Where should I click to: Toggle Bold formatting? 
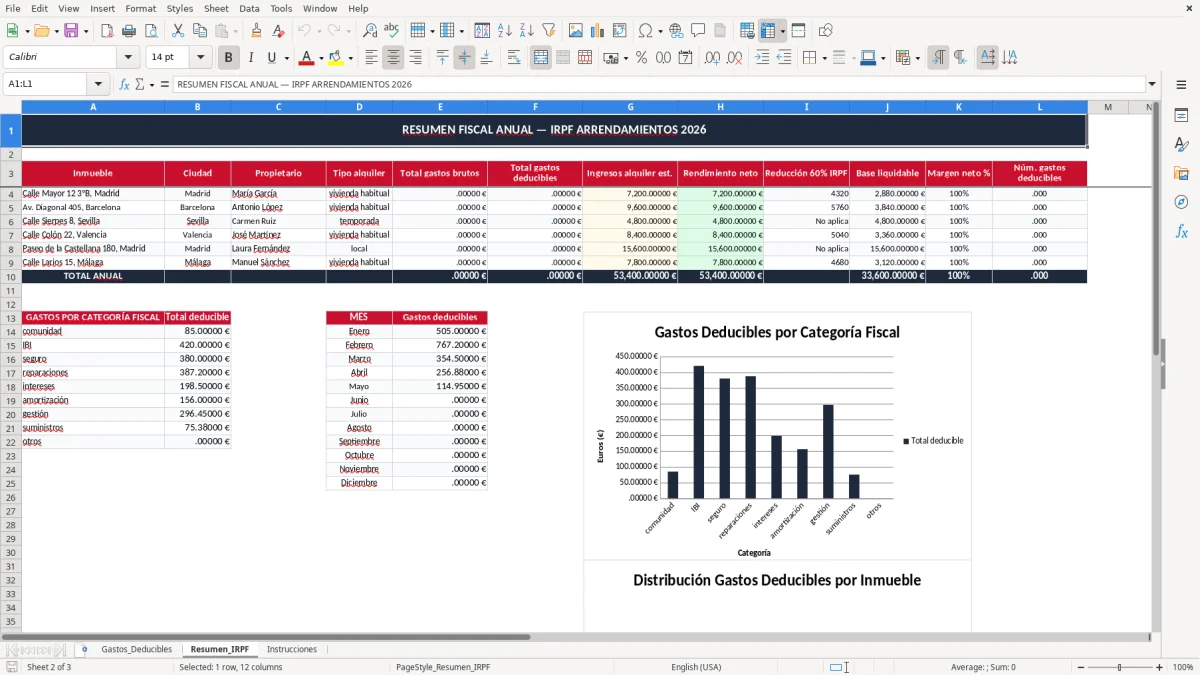coord(229,58)
